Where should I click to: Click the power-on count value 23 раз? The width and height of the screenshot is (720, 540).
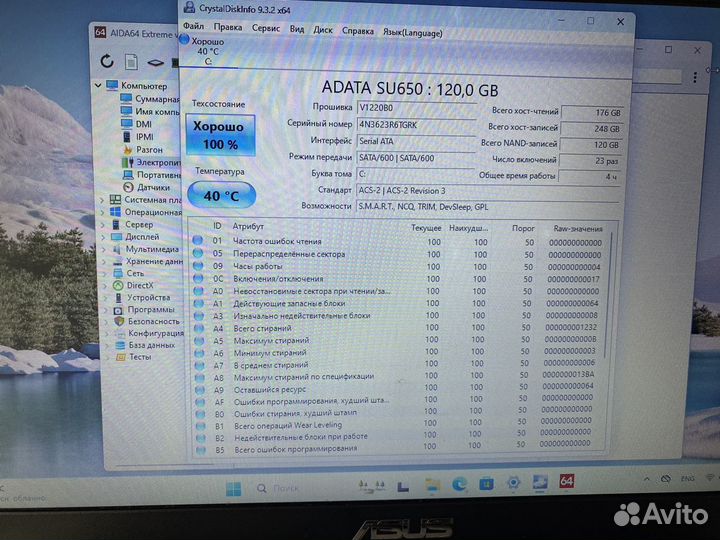point(590,161)
